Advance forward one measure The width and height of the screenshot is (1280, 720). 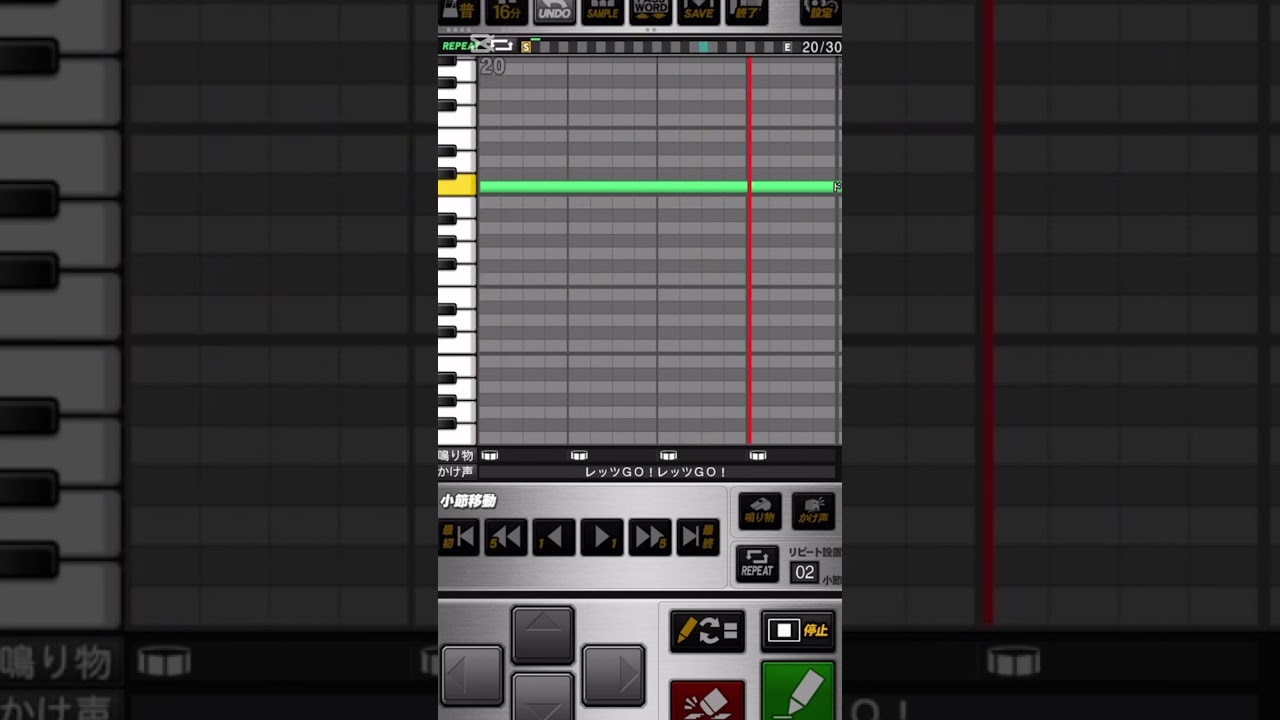point(602,538)
